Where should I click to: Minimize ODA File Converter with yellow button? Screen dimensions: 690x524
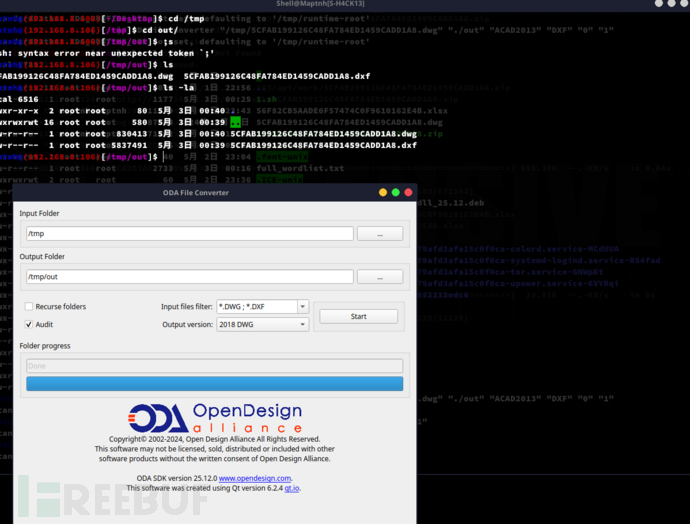pos(383,192)
